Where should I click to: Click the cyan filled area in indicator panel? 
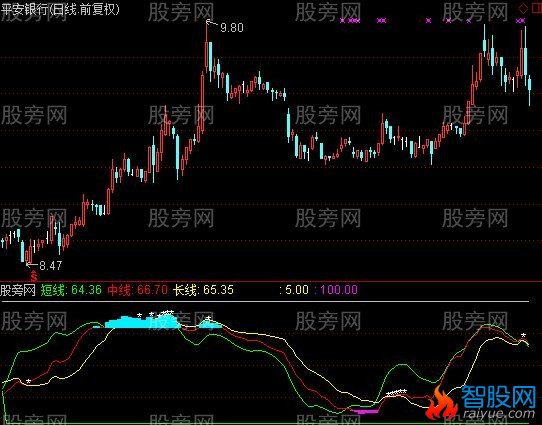click(143, 322)
